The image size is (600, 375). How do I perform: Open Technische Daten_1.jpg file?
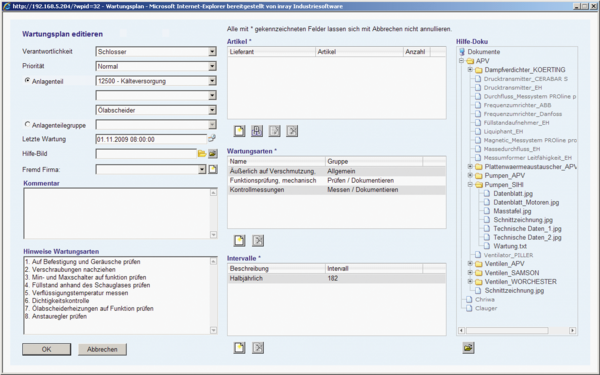click(527, 229)
